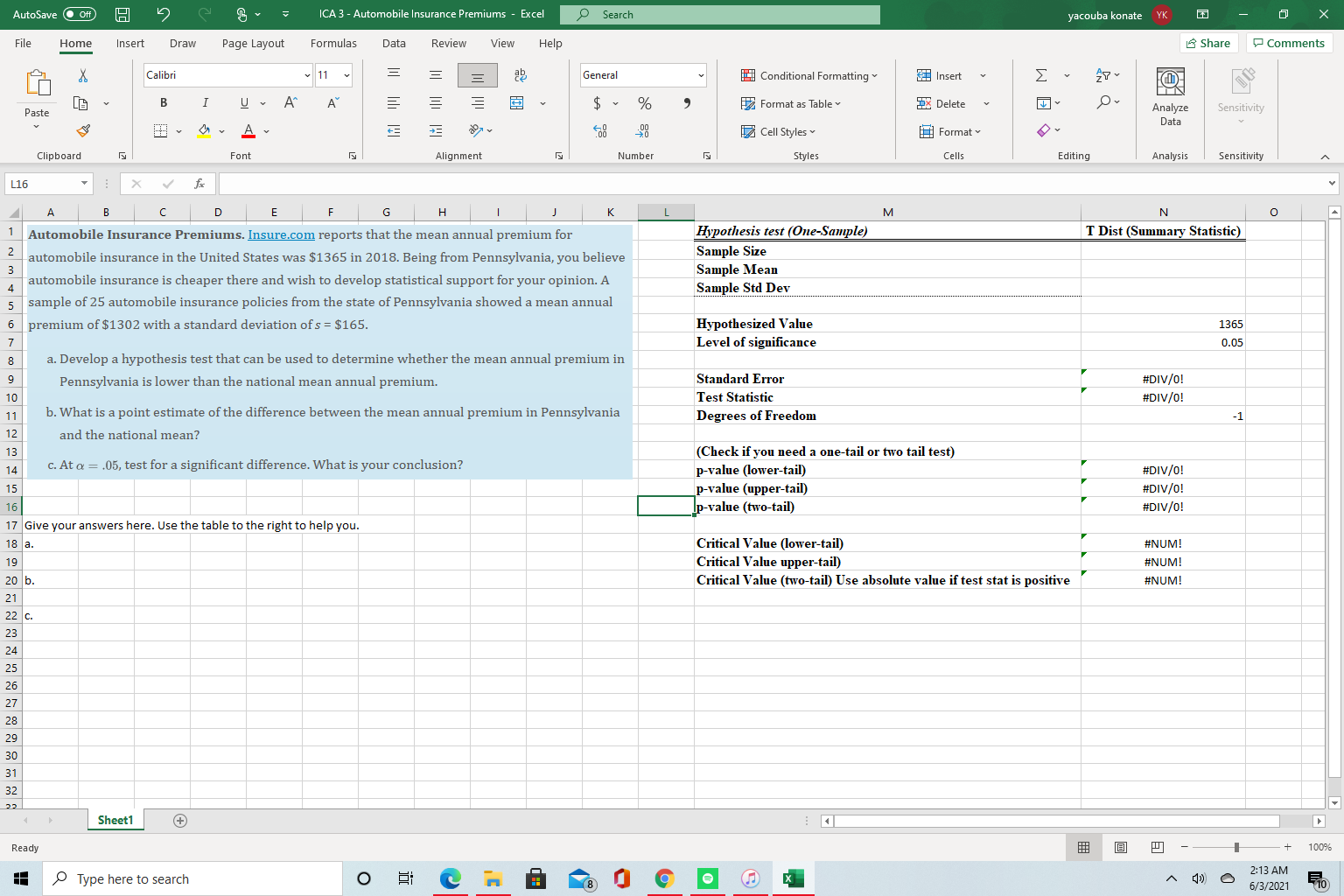
Task: Expand the Calibri font name dropdown
Action: point(307,75)
